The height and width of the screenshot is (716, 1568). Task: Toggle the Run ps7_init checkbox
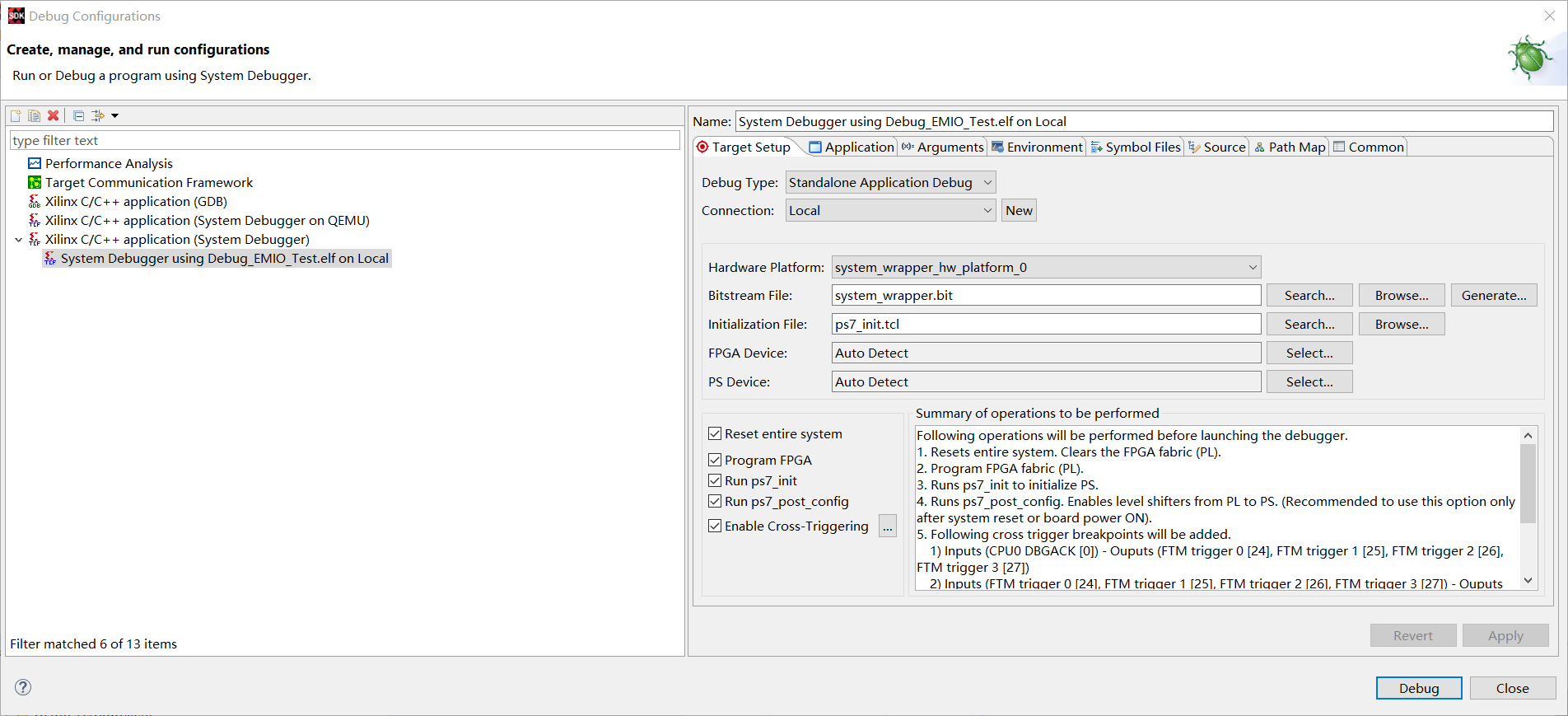pyautogui.click(x=715, y=480)
